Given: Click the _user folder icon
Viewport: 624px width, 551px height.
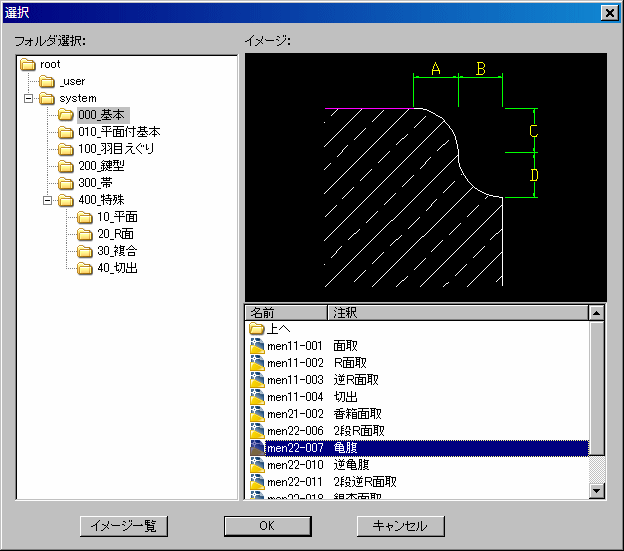Looking at the screenshot, I should coord(47,82).
